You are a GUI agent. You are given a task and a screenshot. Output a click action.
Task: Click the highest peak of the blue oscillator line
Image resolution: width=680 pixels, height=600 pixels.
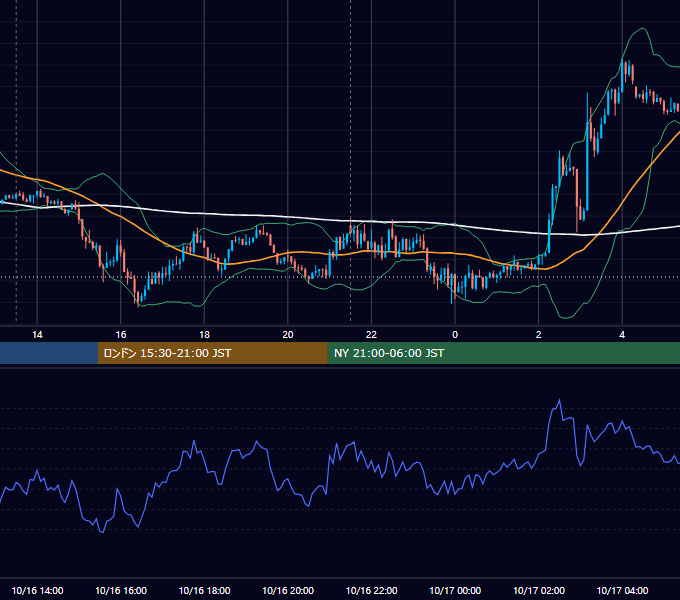pyautogui.click(x=559, y=400)
